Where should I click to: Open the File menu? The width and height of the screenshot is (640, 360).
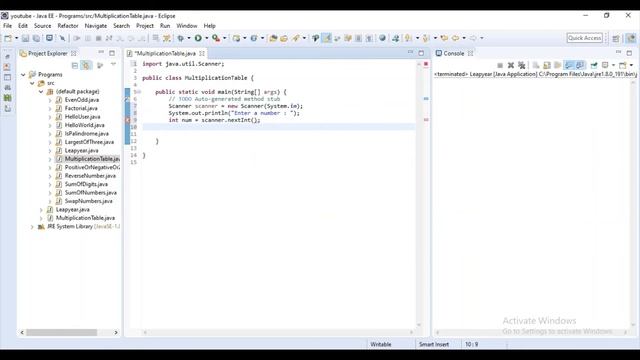click(7, 26)
